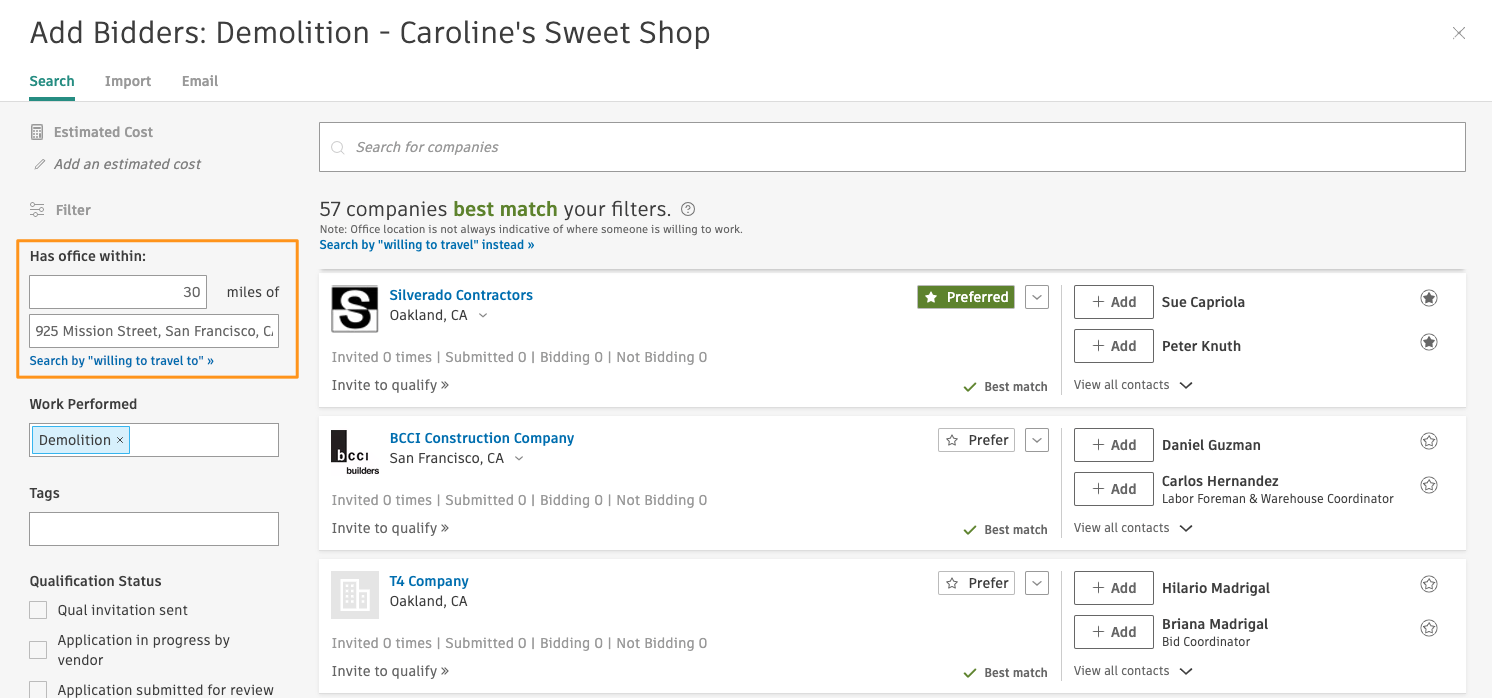Click the pencil icon to add estimated cost
Viewport: 1492px width, 698px height.
(x=40, y=164)
